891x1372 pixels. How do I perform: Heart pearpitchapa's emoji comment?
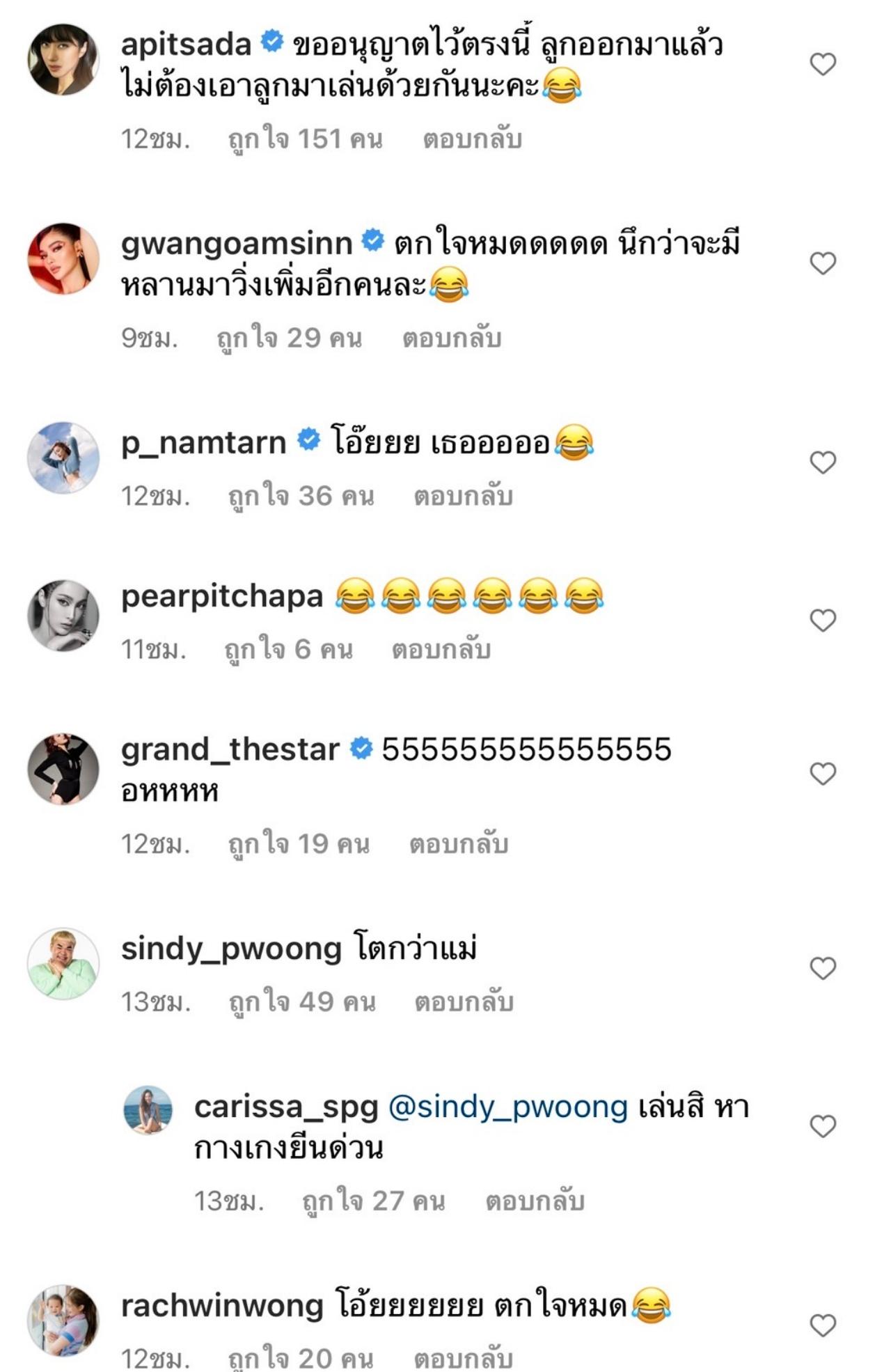pos(823,620)
